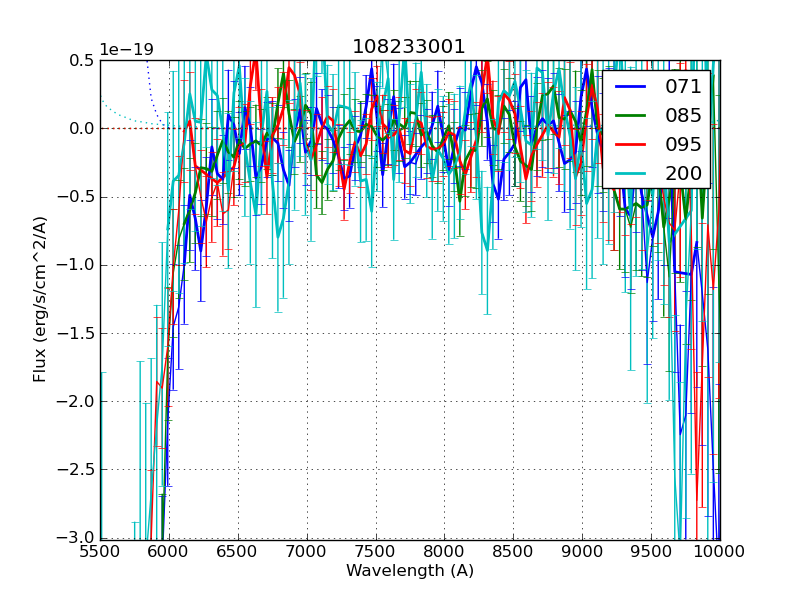Click the 0.0 tick on the y-axis
Screen dimensions: 800x600
tap(80, 128)
